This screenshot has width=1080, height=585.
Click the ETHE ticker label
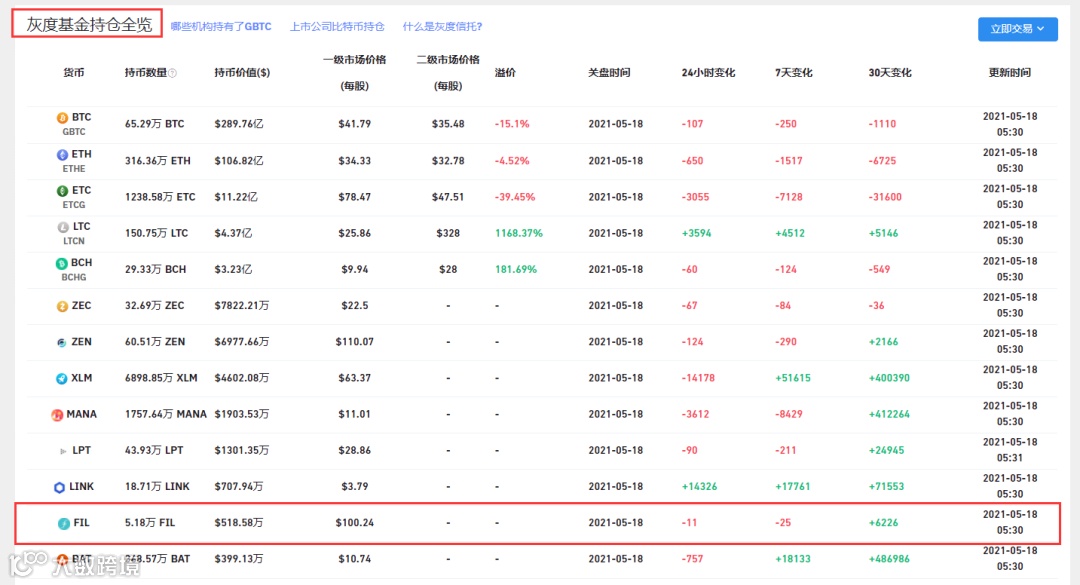pos(74,169)
